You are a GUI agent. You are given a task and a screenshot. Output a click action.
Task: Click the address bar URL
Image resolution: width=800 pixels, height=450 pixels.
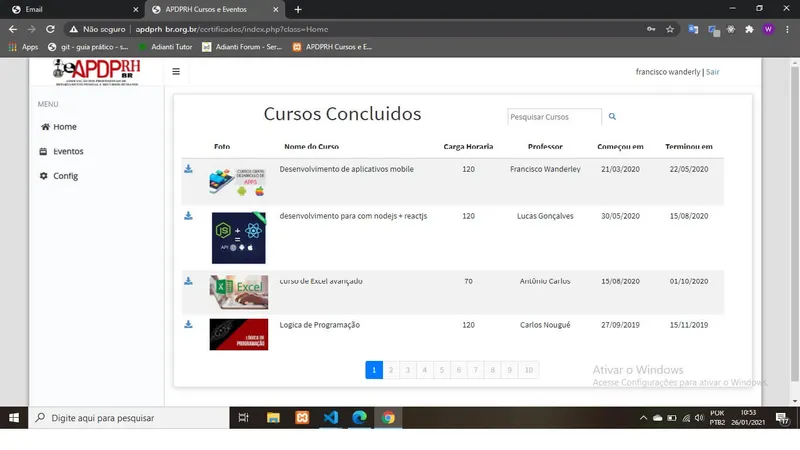[232, 29]
